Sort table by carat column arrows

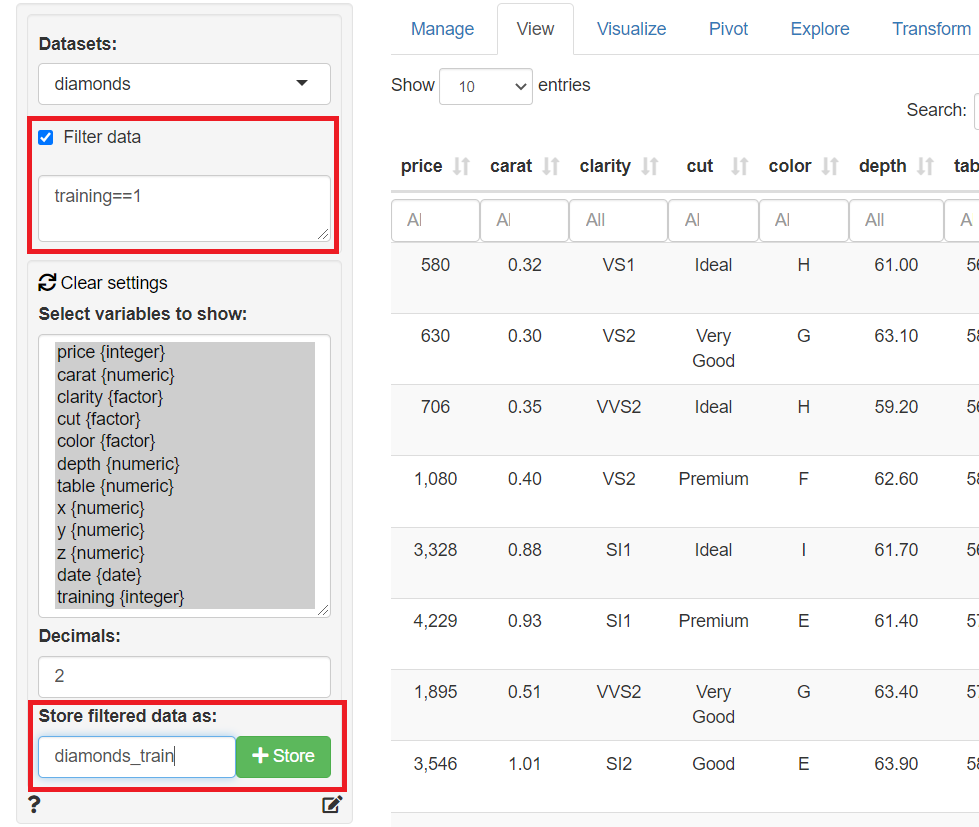pyautogui.click(x=550, y=167)
